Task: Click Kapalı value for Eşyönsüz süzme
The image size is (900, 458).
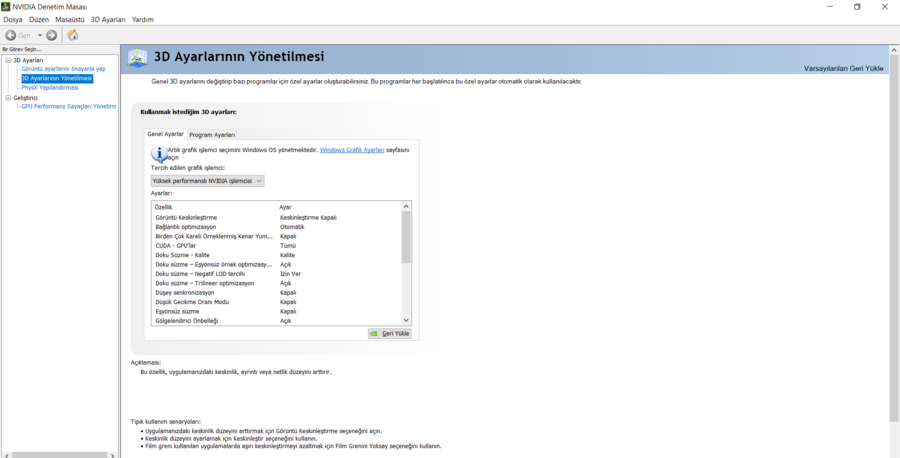Action: pyautogui.click(x=288, y=311)
